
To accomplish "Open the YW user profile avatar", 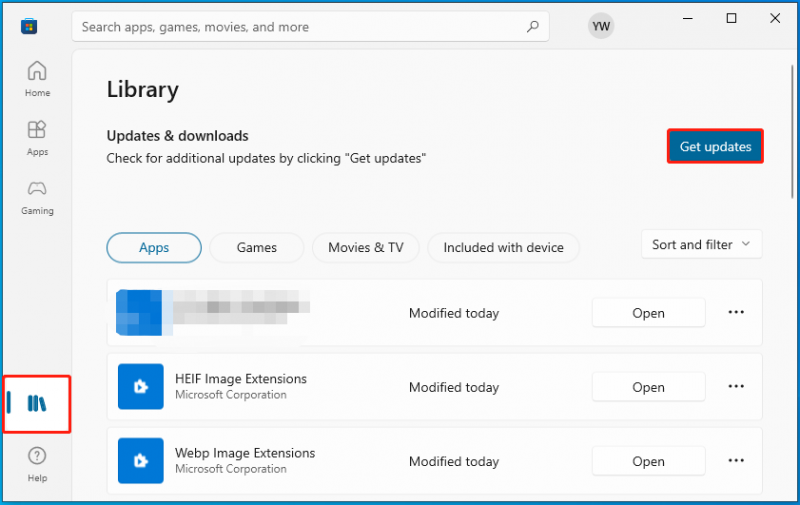I will tap(601, 26).
